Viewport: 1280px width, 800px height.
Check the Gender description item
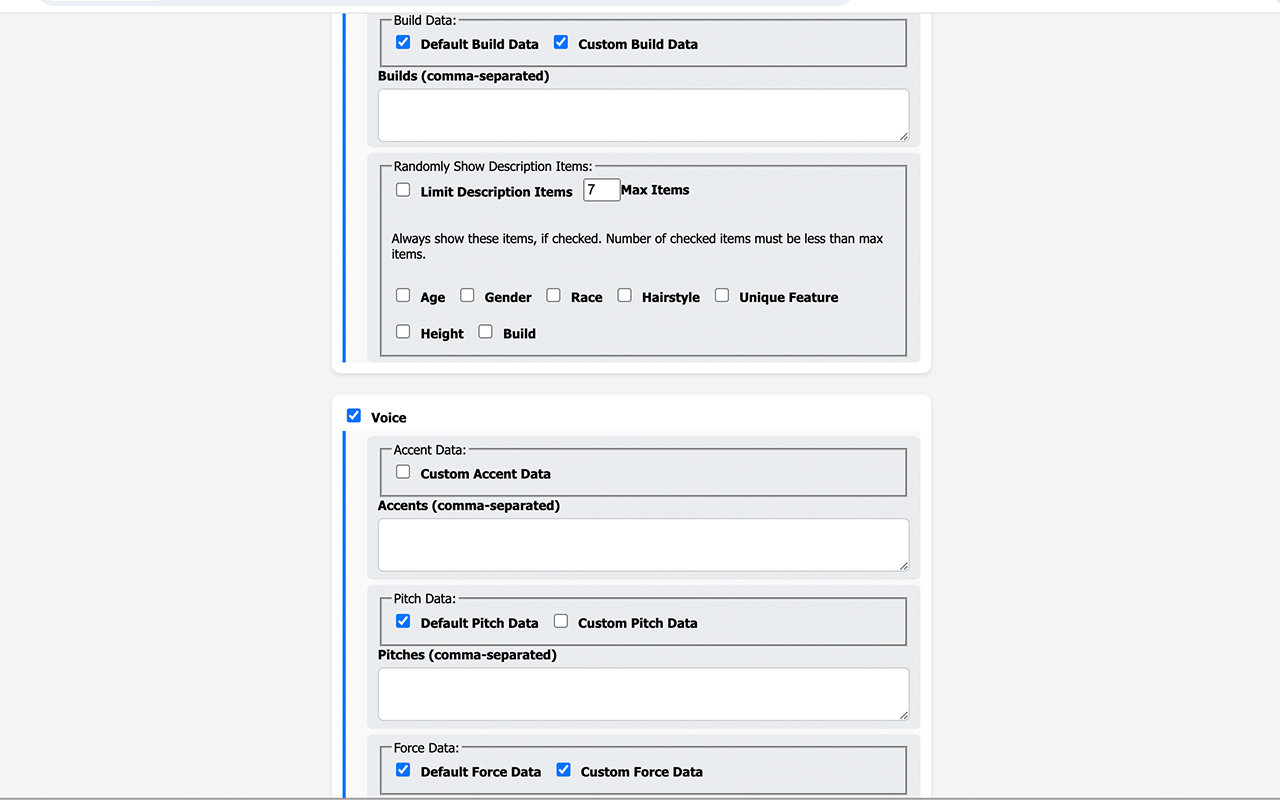[x=467, y=296]
